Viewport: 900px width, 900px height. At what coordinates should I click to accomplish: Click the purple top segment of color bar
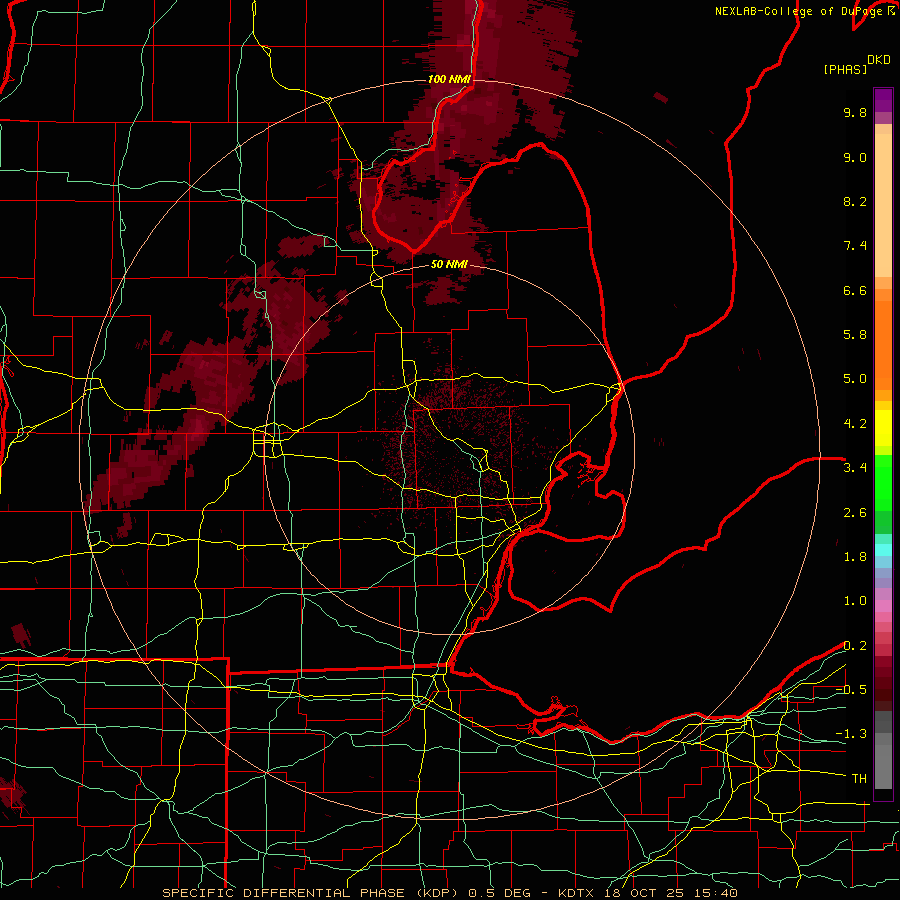tap(883, 100)
